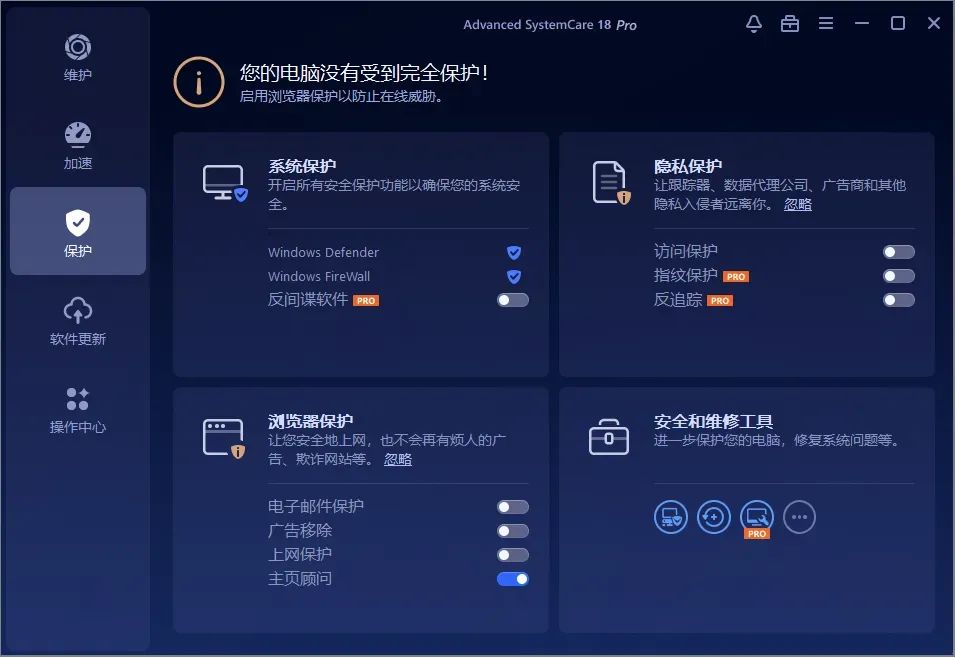Click the 启用浏览器保护以防止在线威胁 message

(x=341, y=97)
